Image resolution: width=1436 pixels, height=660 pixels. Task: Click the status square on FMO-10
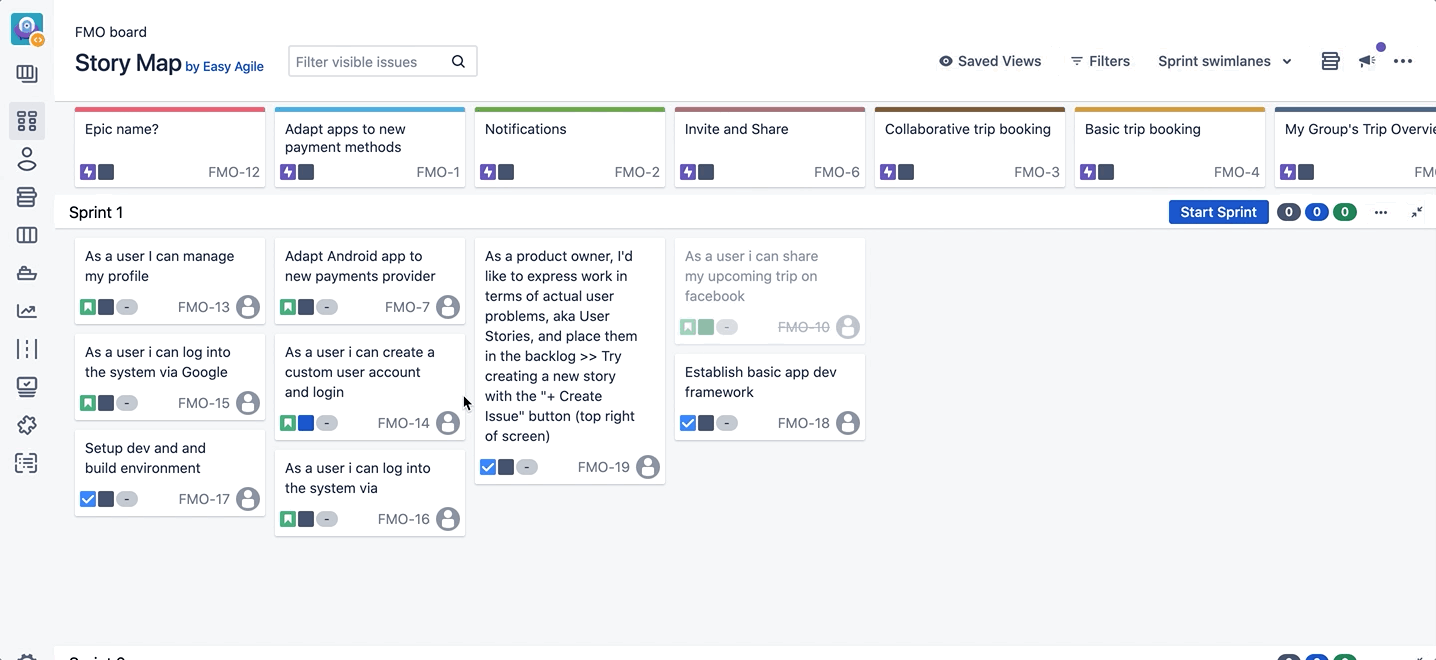coord(706,327)
